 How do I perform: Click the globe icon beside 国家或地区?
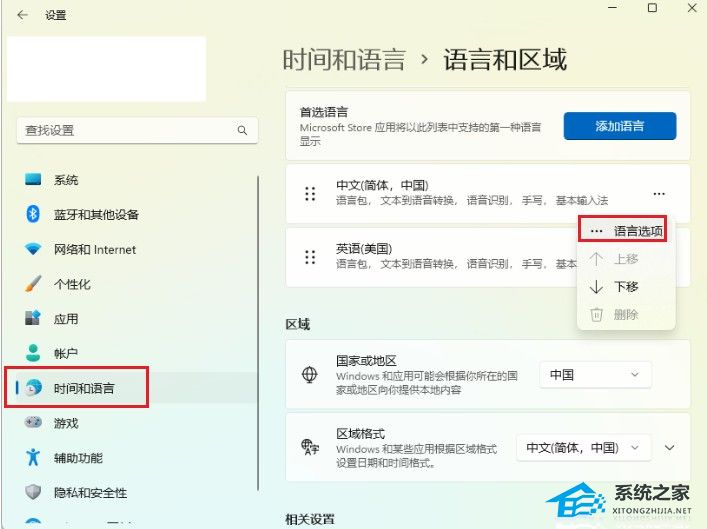coord(309,374)
